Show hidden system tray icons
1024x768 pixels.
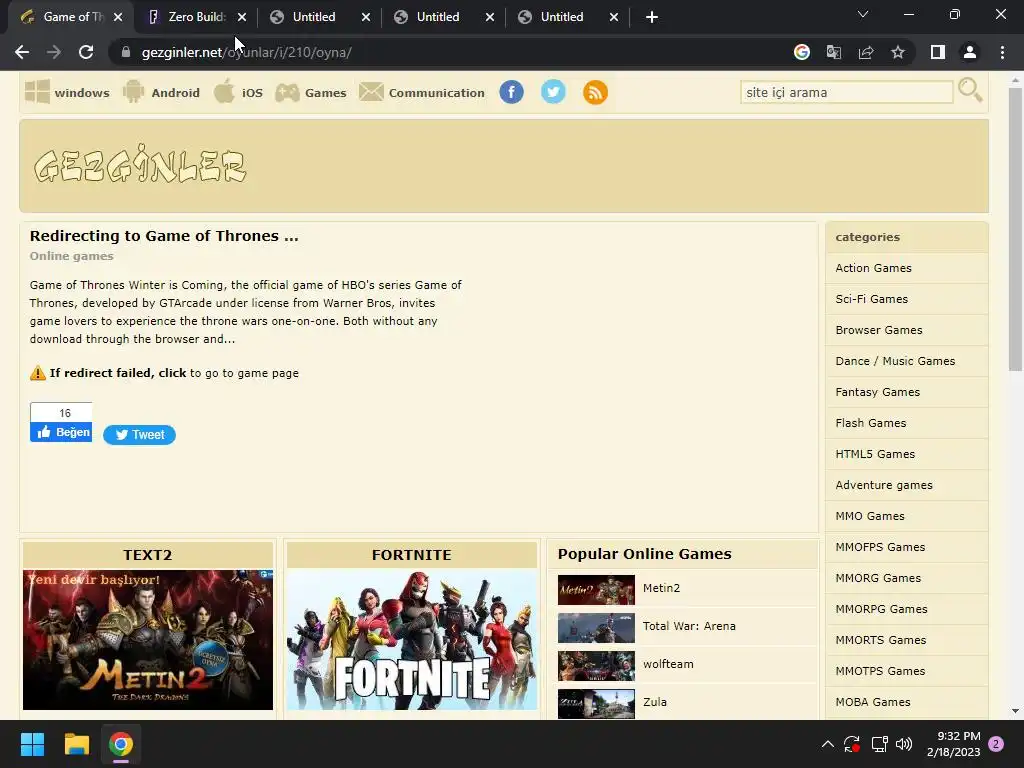tap(827, 744)
